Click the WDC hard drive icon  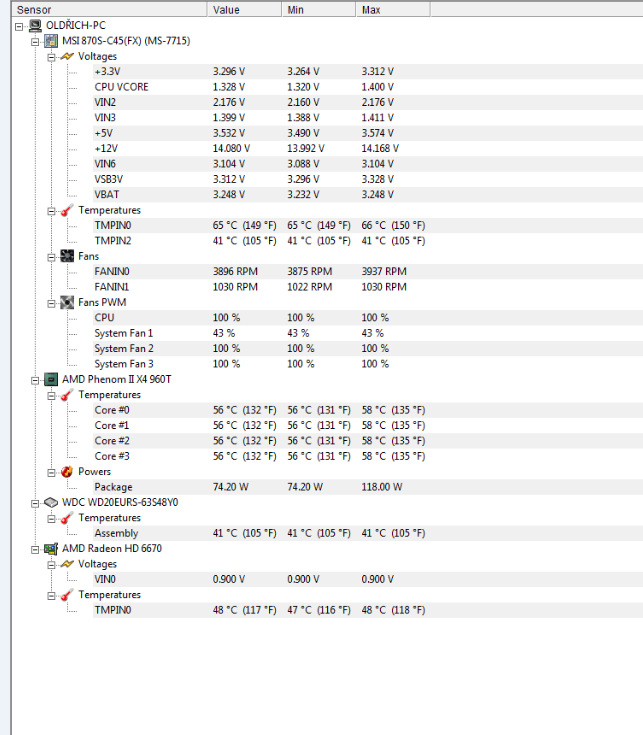(51, 502)
